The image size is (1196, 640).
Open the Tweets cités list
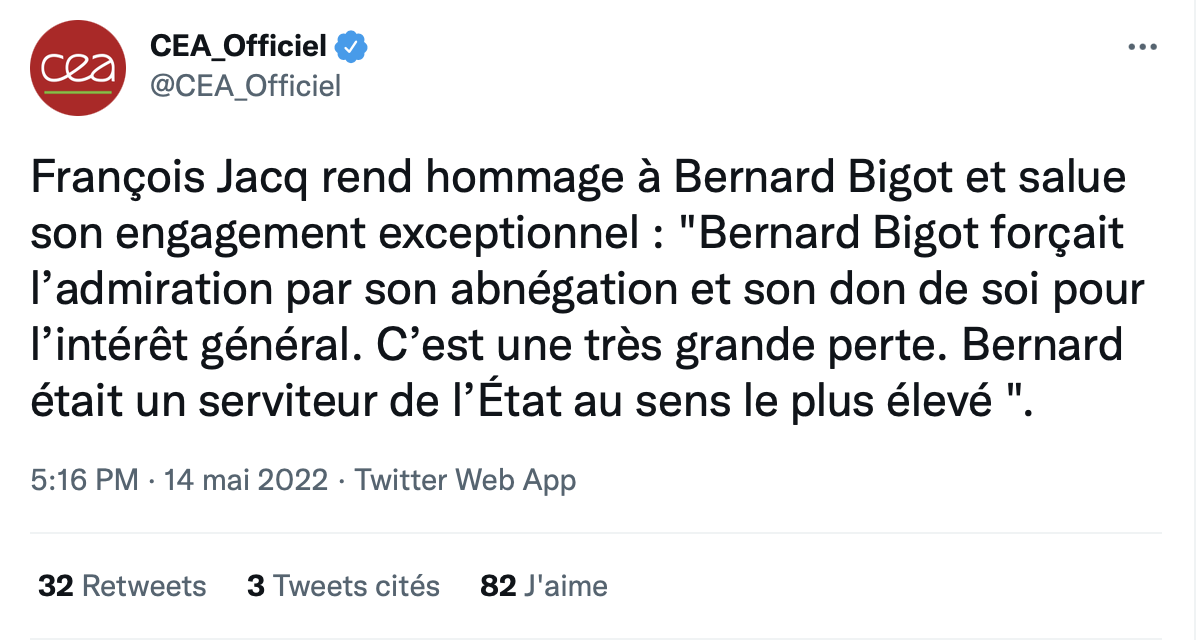click(357, 585)
